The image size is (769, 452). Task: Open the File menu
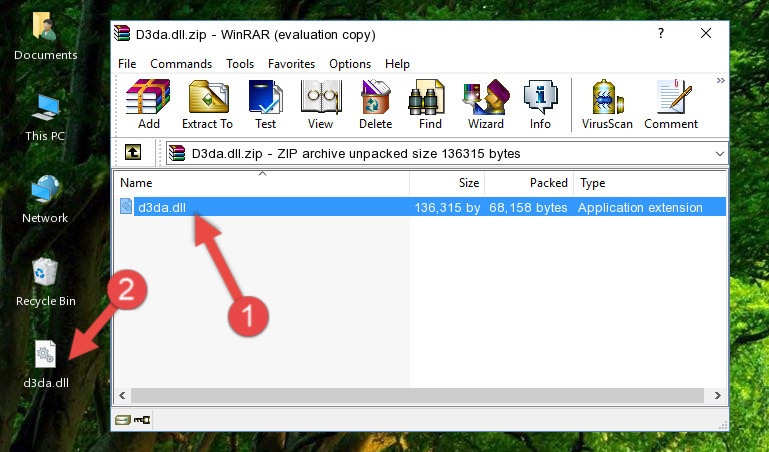point(127,64)
